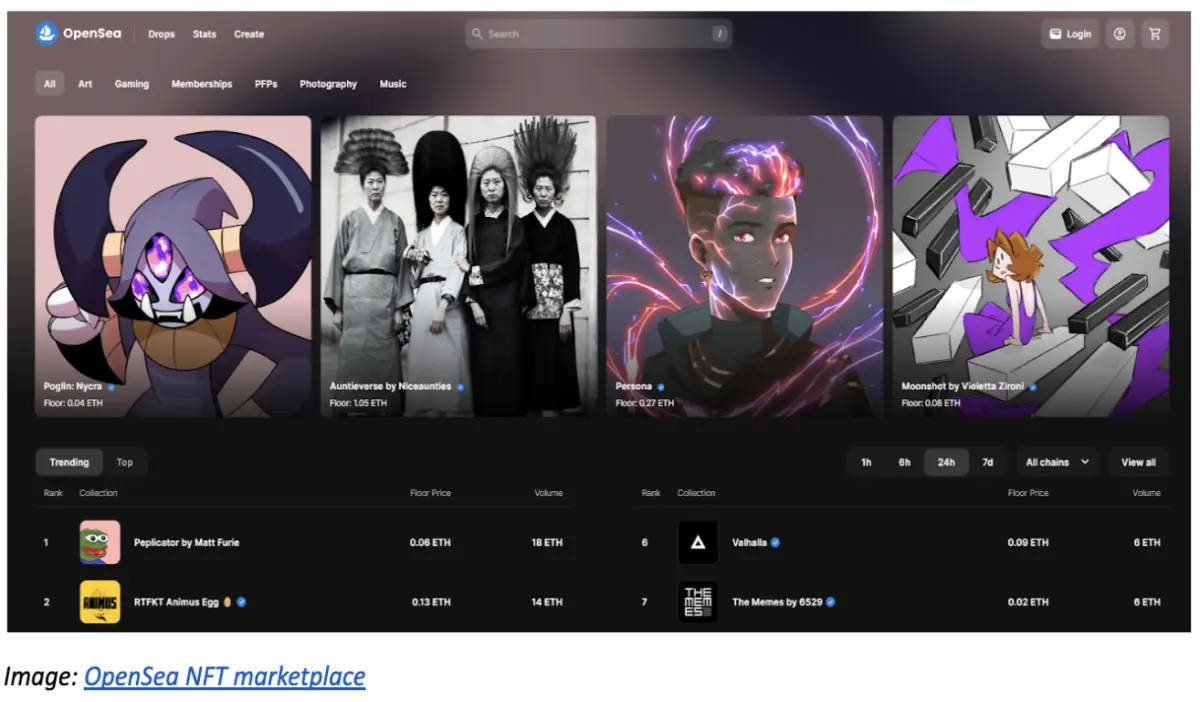Click the 14 ETH volume value

pos(547,602)
